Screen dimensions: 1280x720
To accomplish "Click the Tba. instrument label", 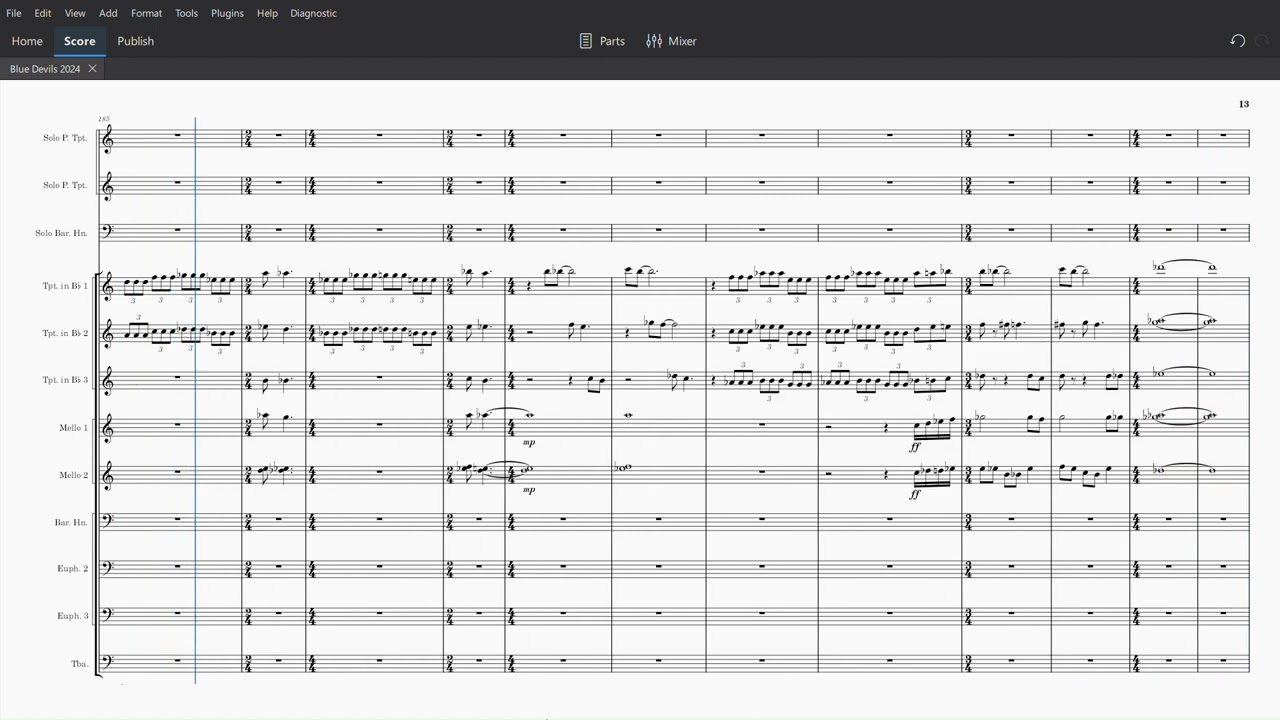I will click(x=79, y=664).
